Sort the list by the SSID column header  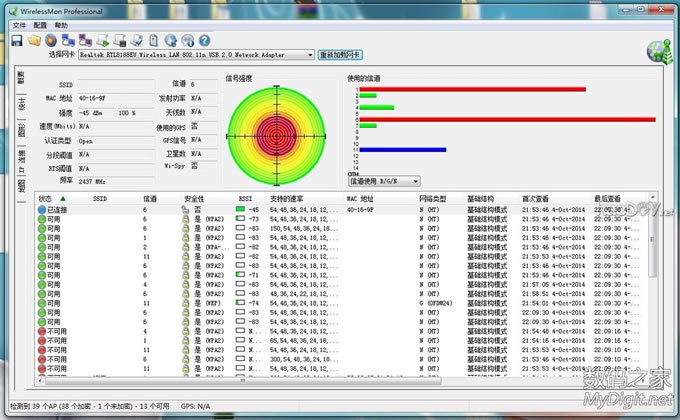(100, 199)
